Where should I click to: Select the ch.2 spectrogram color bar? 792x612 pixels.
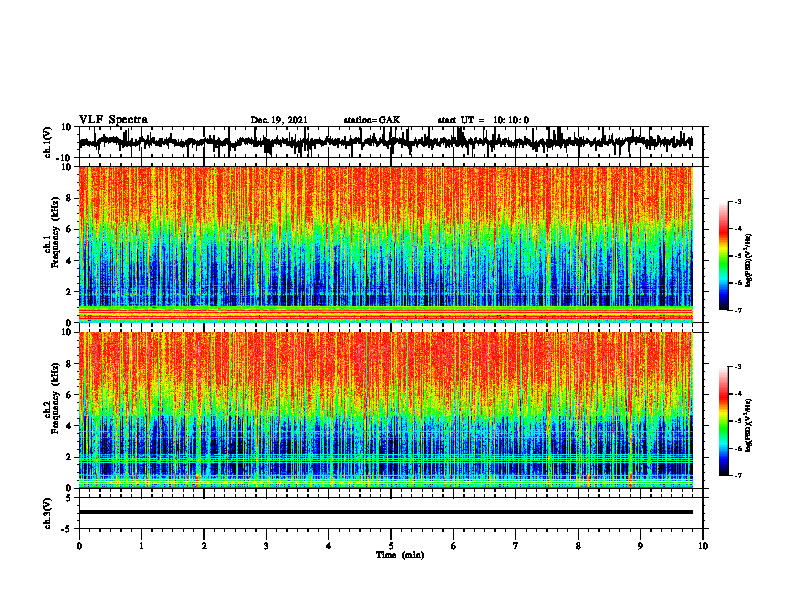point(723,421)
